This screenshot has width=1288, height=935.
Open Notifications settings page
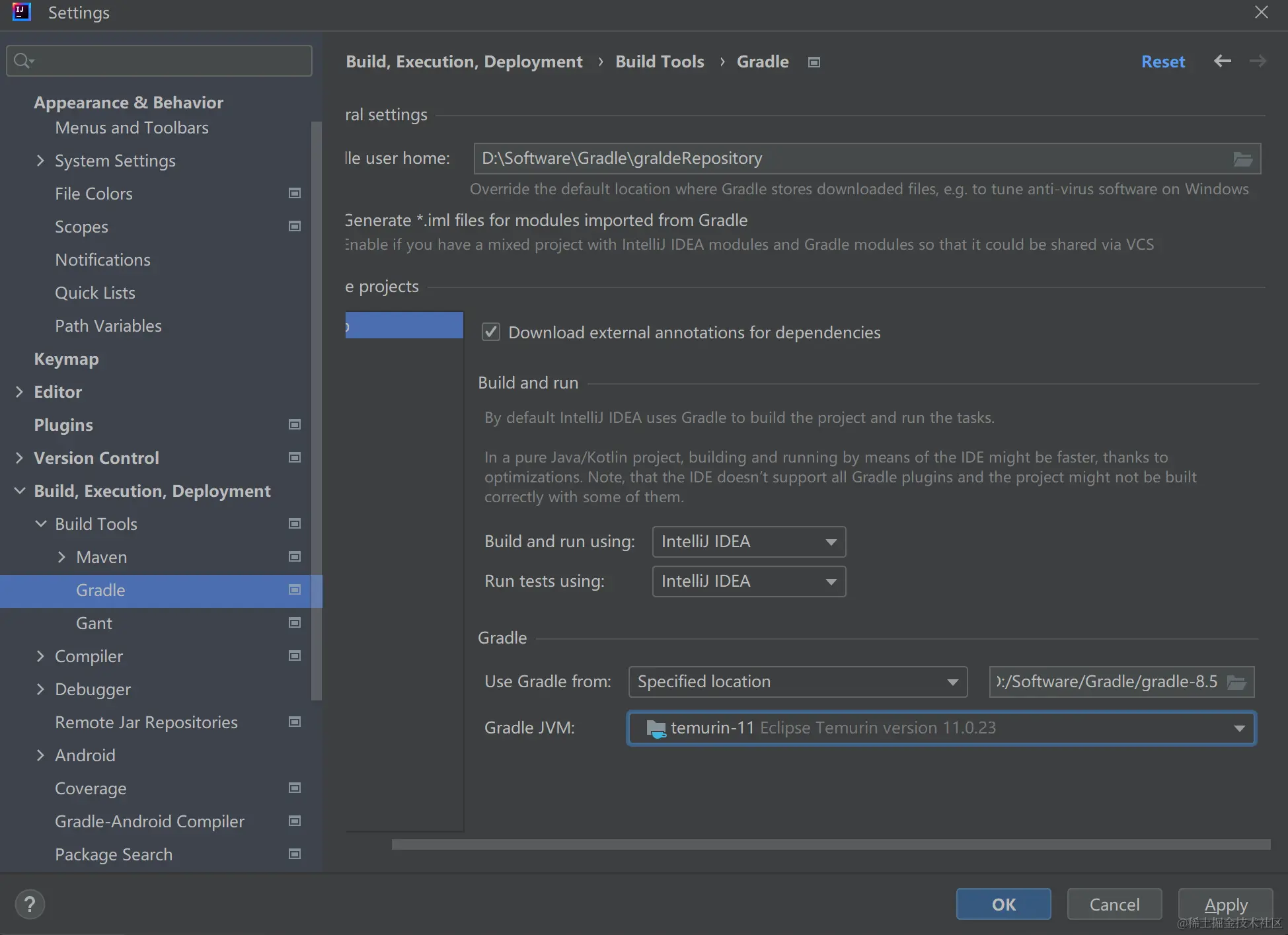tap(102, 260)
